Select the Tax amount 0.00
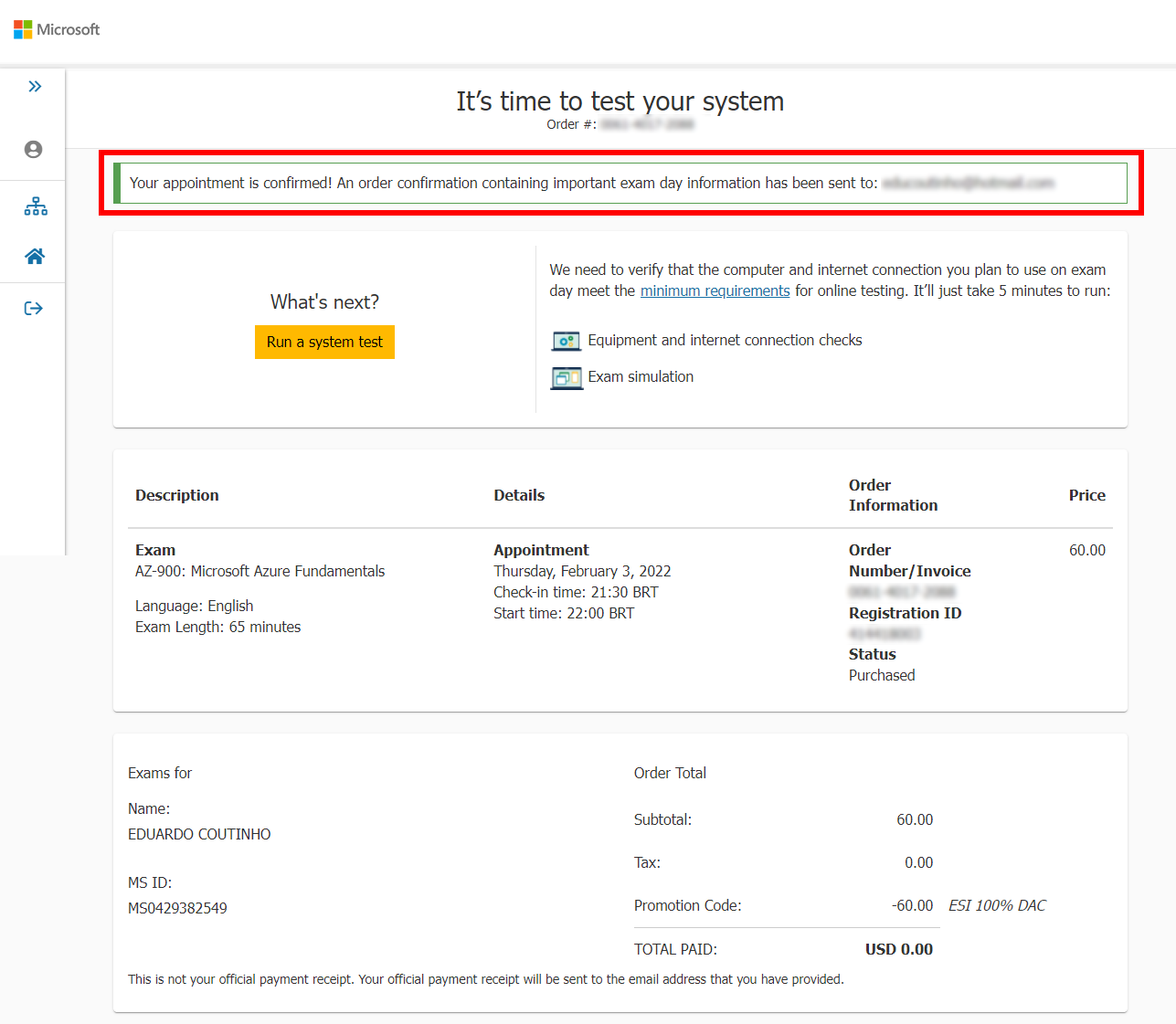1176x1024 pixels. [919, 862]
